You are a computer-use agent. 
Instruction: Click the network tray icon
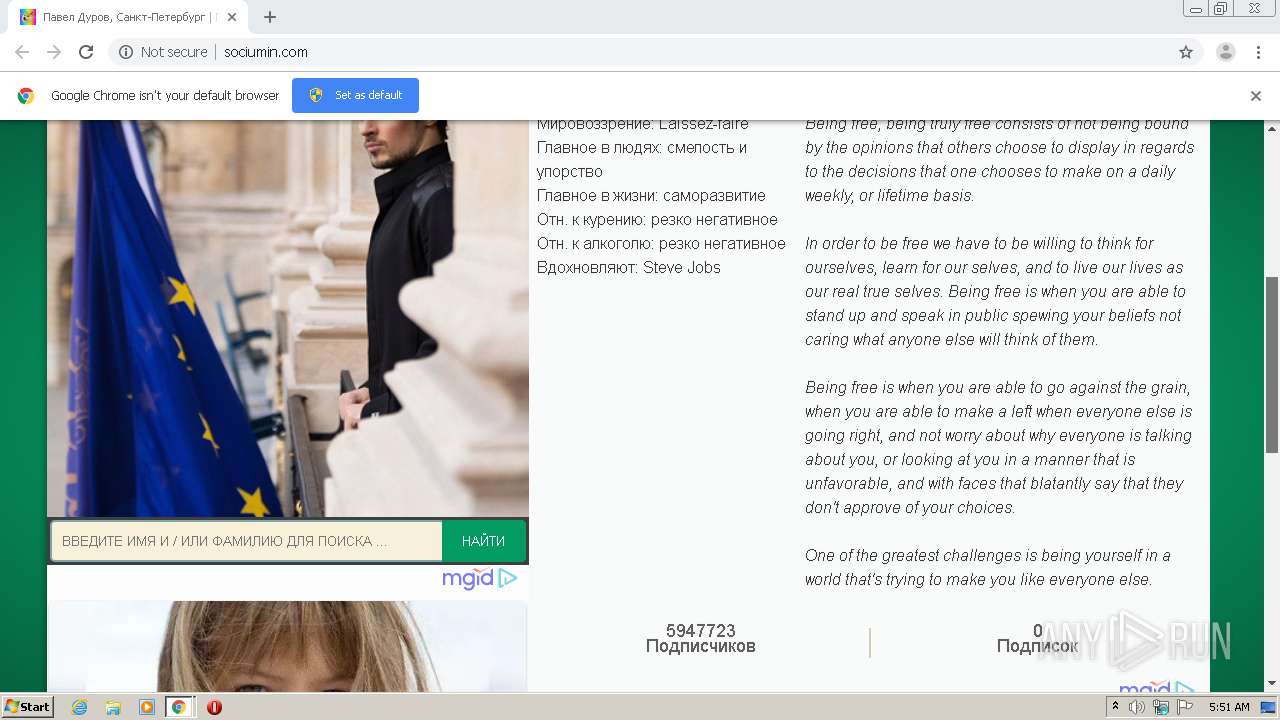tap(1161, 707)
